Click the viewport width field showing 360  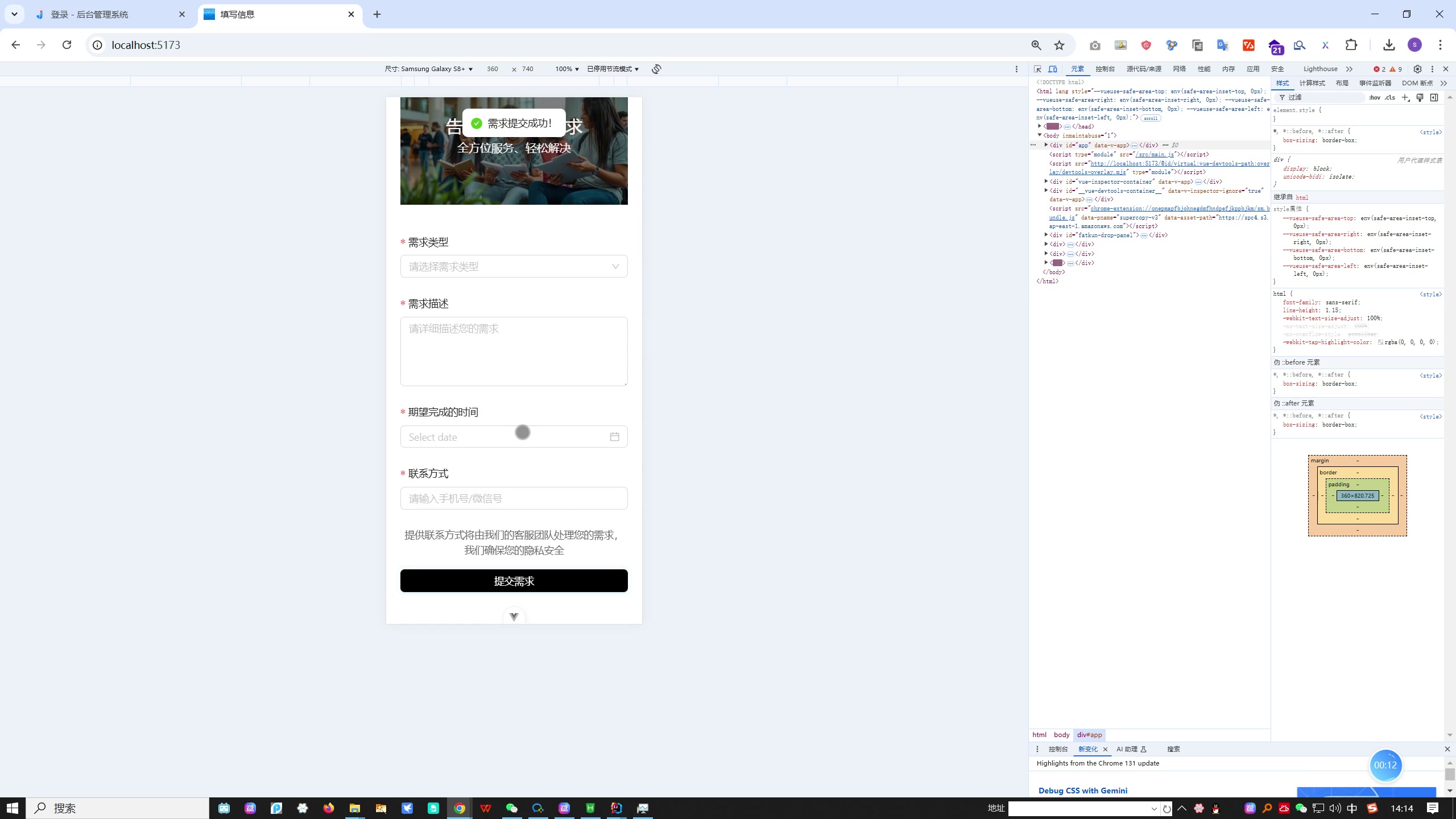[x=493, y=69]
